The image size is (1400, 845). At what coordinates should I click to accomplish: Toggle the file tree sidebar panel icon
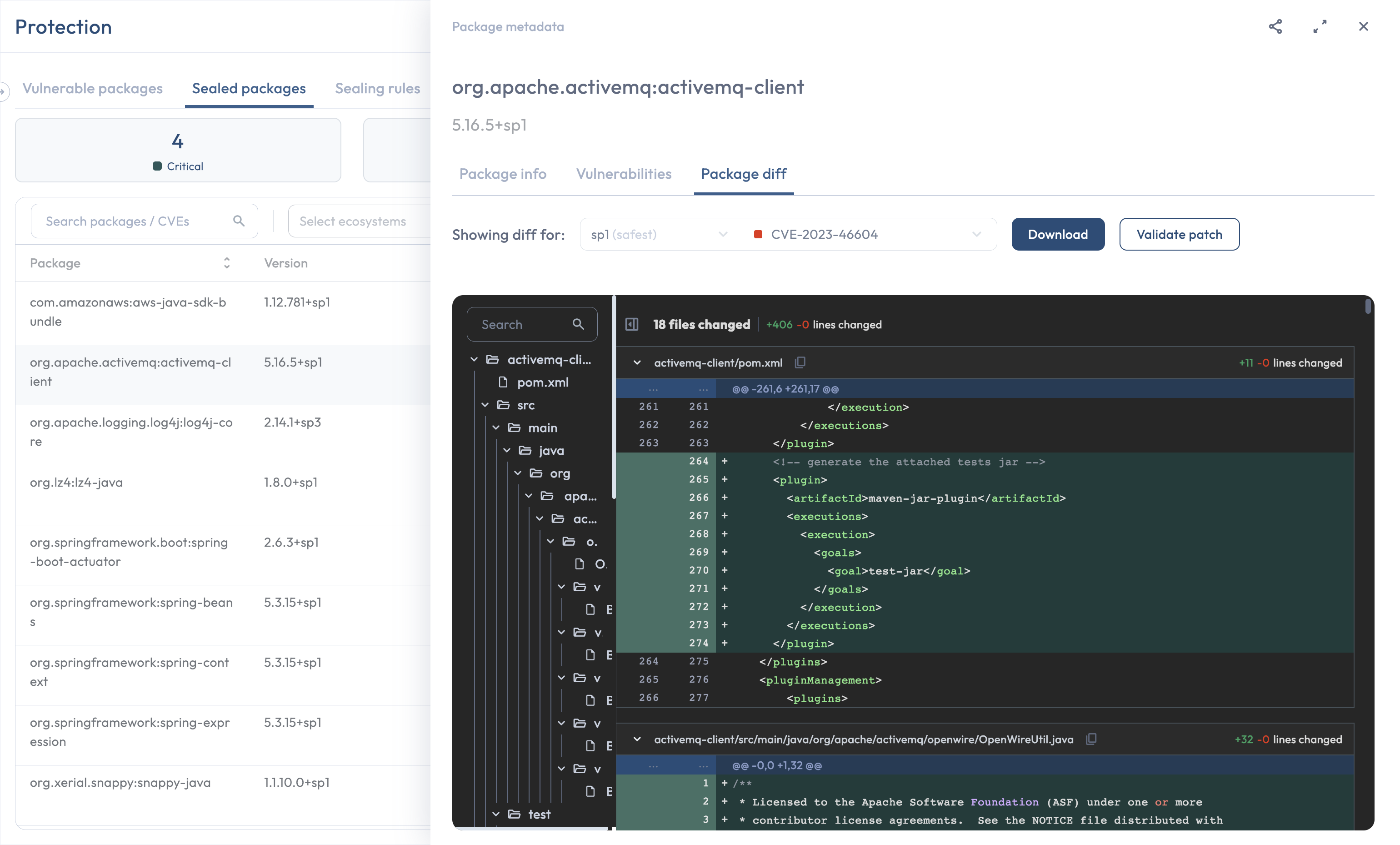632,324
